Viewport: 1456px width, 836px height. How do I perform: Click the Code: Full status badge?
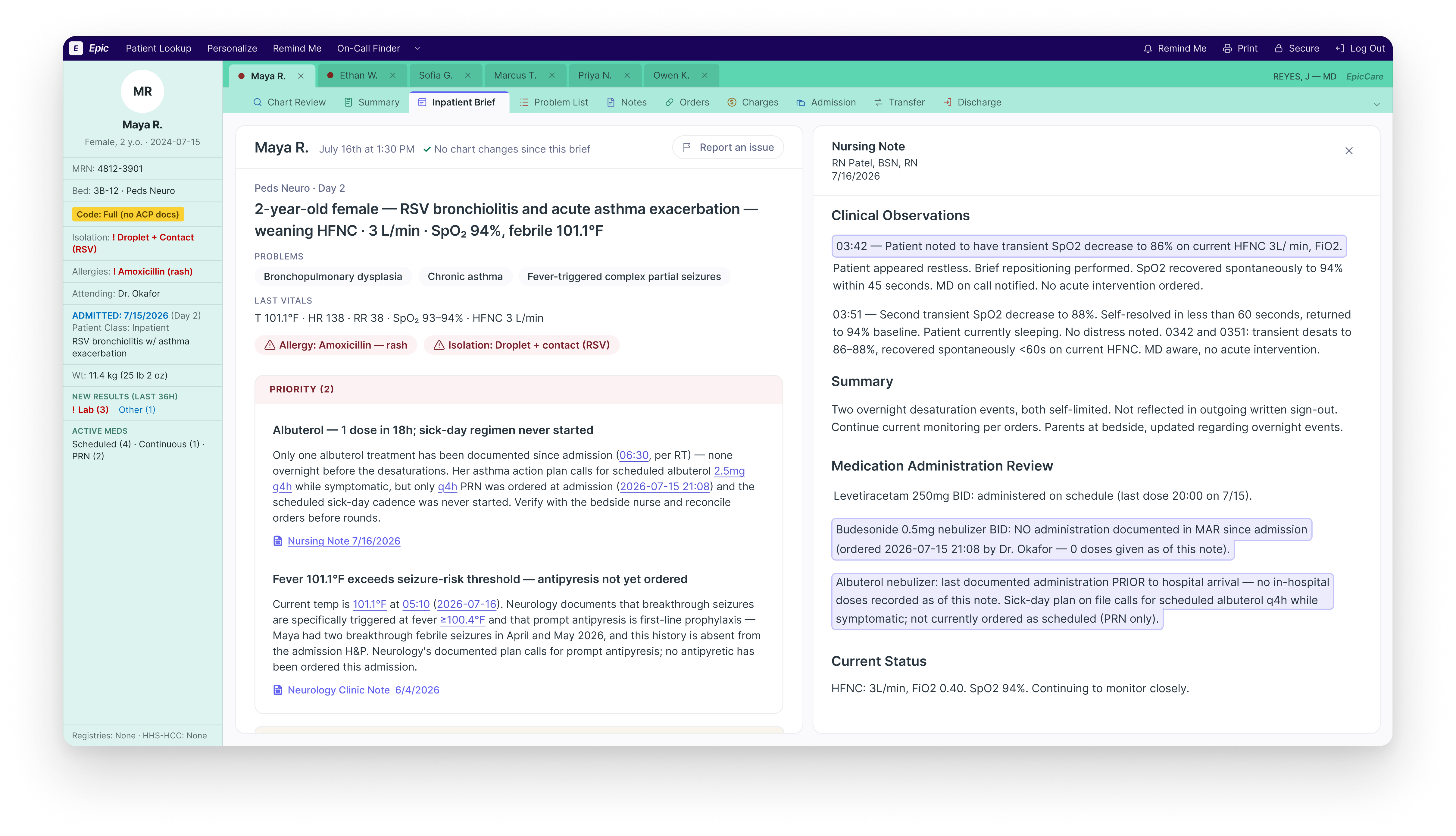click(x=127, y=214)
